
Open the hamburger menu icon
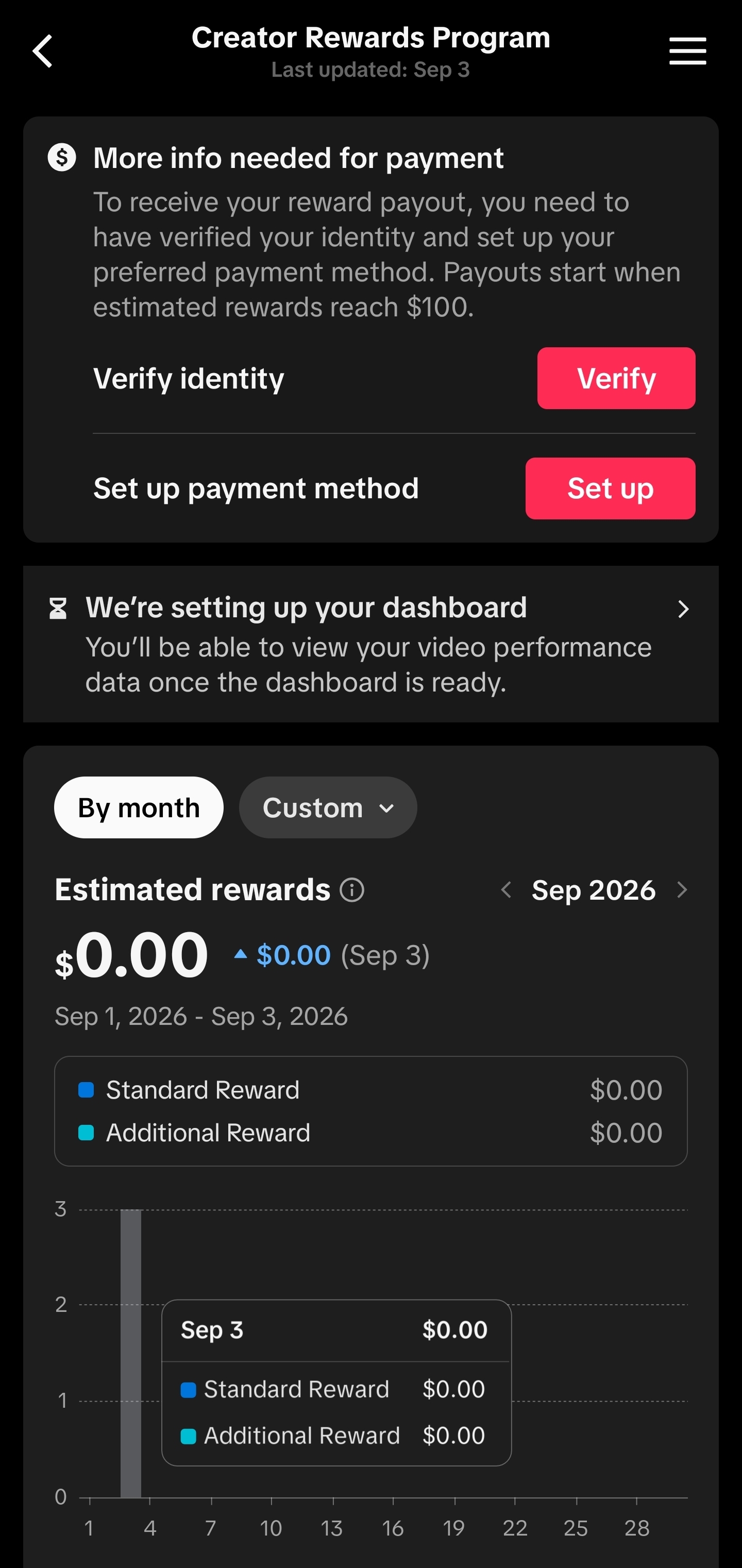[x=687, y=50]
